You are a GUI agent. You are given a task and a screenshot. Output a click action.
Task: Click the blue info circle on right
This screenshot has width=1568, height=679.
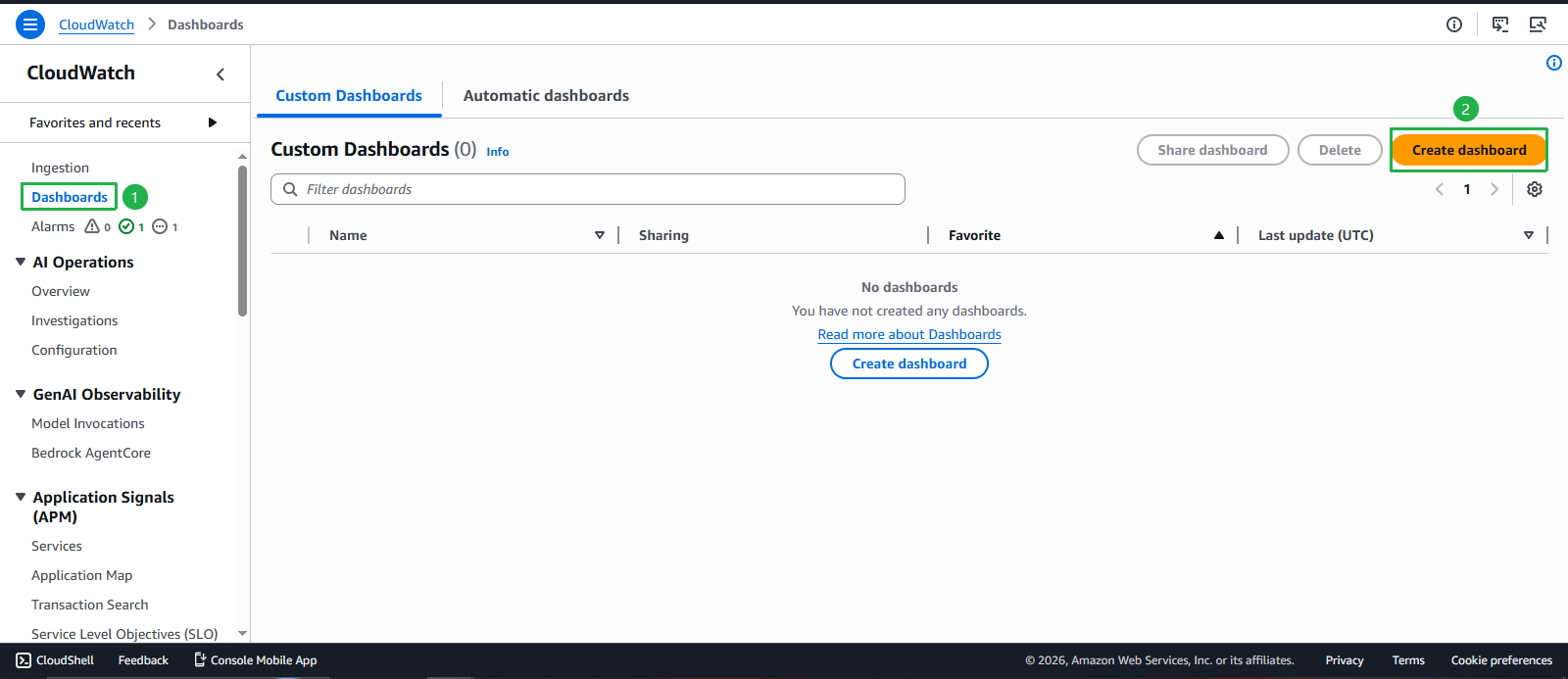pyautogui.click(x=1554, y=63)
